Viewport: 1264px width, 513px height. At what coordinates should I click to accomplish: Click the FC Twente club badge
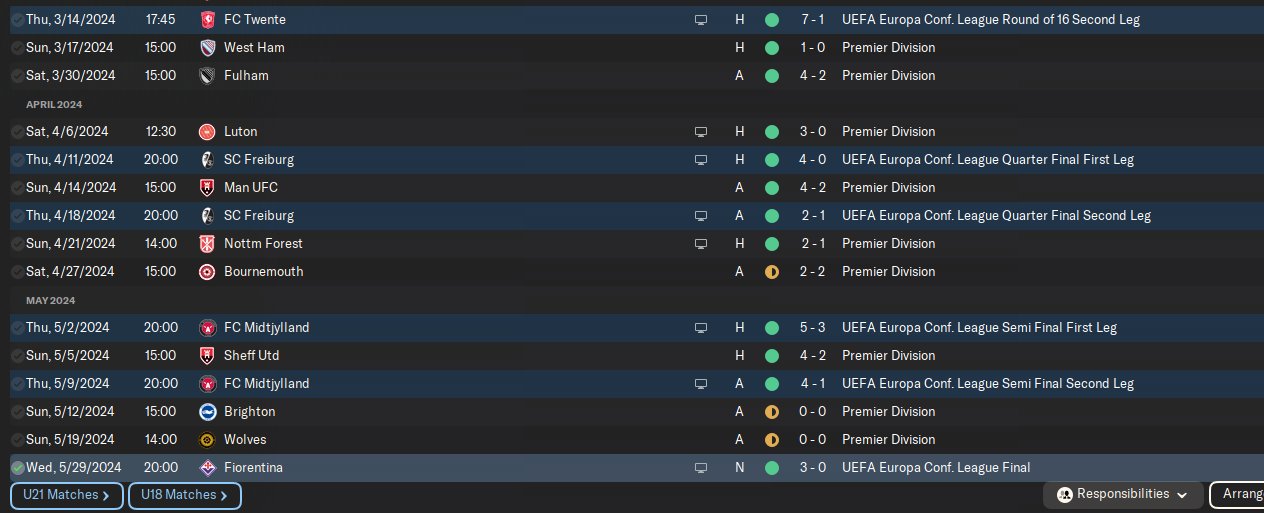tap(207, 19)
